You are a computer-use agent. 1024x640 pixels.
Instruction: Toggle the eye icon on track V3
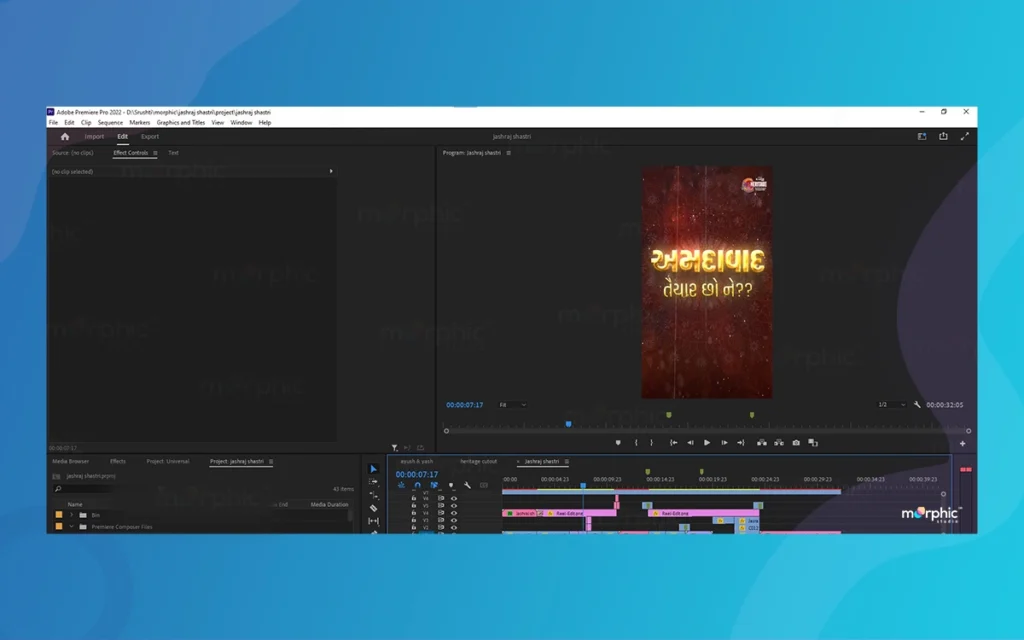[x=454, y=520]
